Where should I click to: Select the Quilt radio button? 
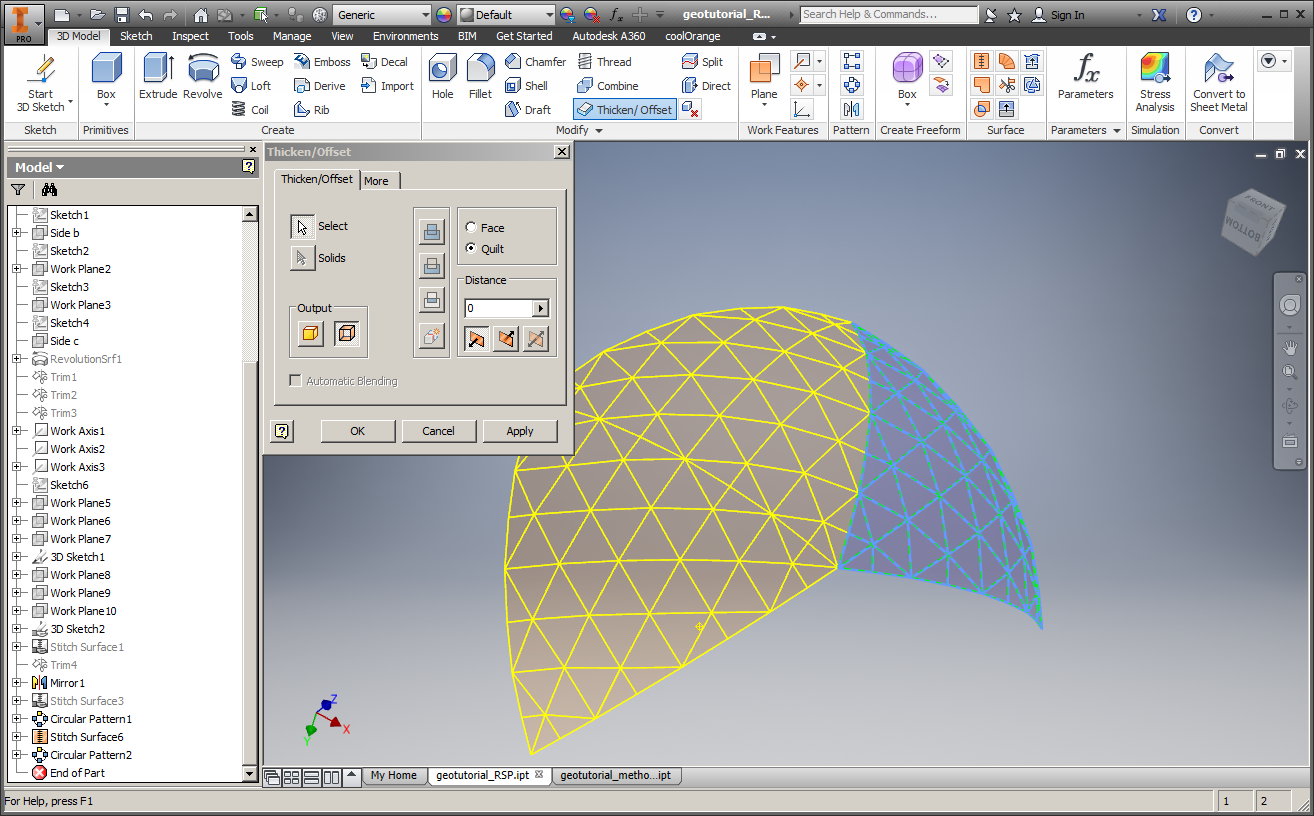[471, 249]
